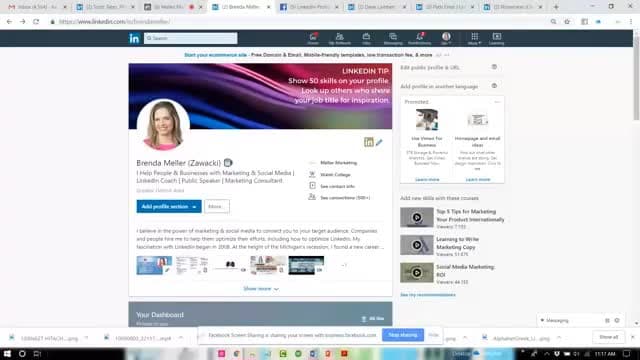Click Learn more under Use Vimeo ad

tap(427, 179)
